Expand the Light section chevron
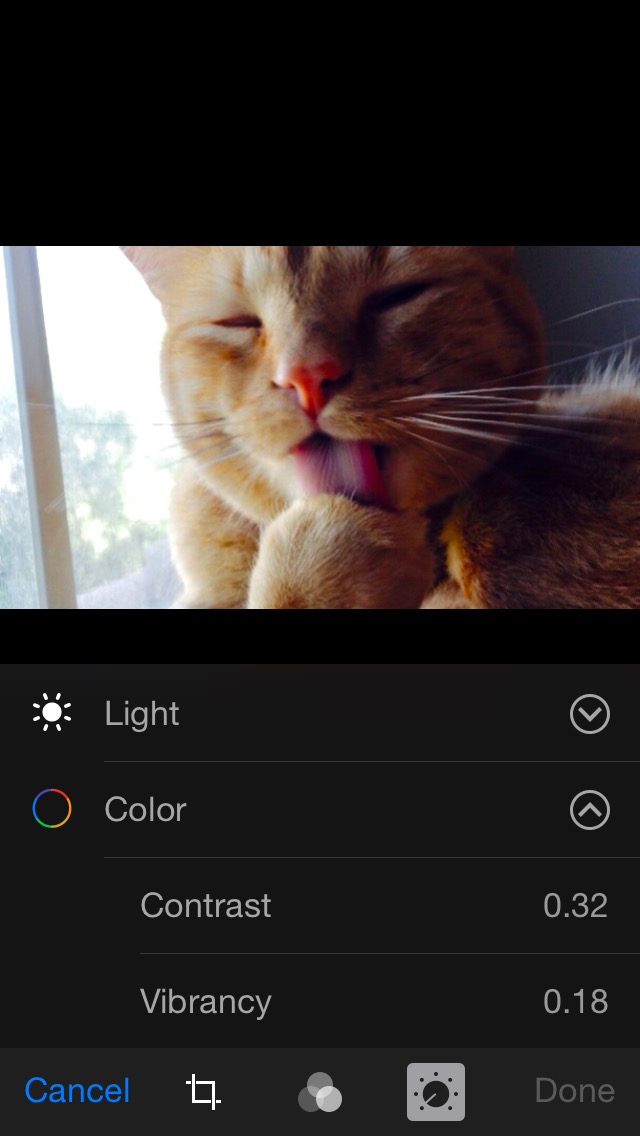Viewport: 640px width, 1136px height. [x=590, y=714]
